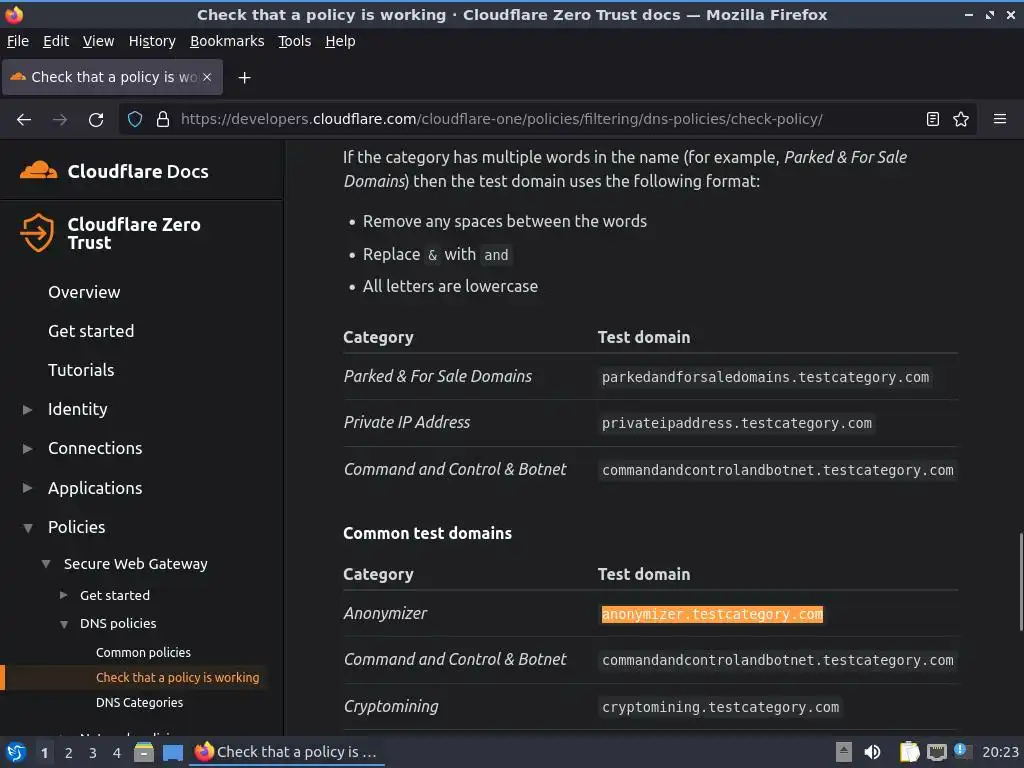Open the DNS Categories sidebar link

(139, 703)
